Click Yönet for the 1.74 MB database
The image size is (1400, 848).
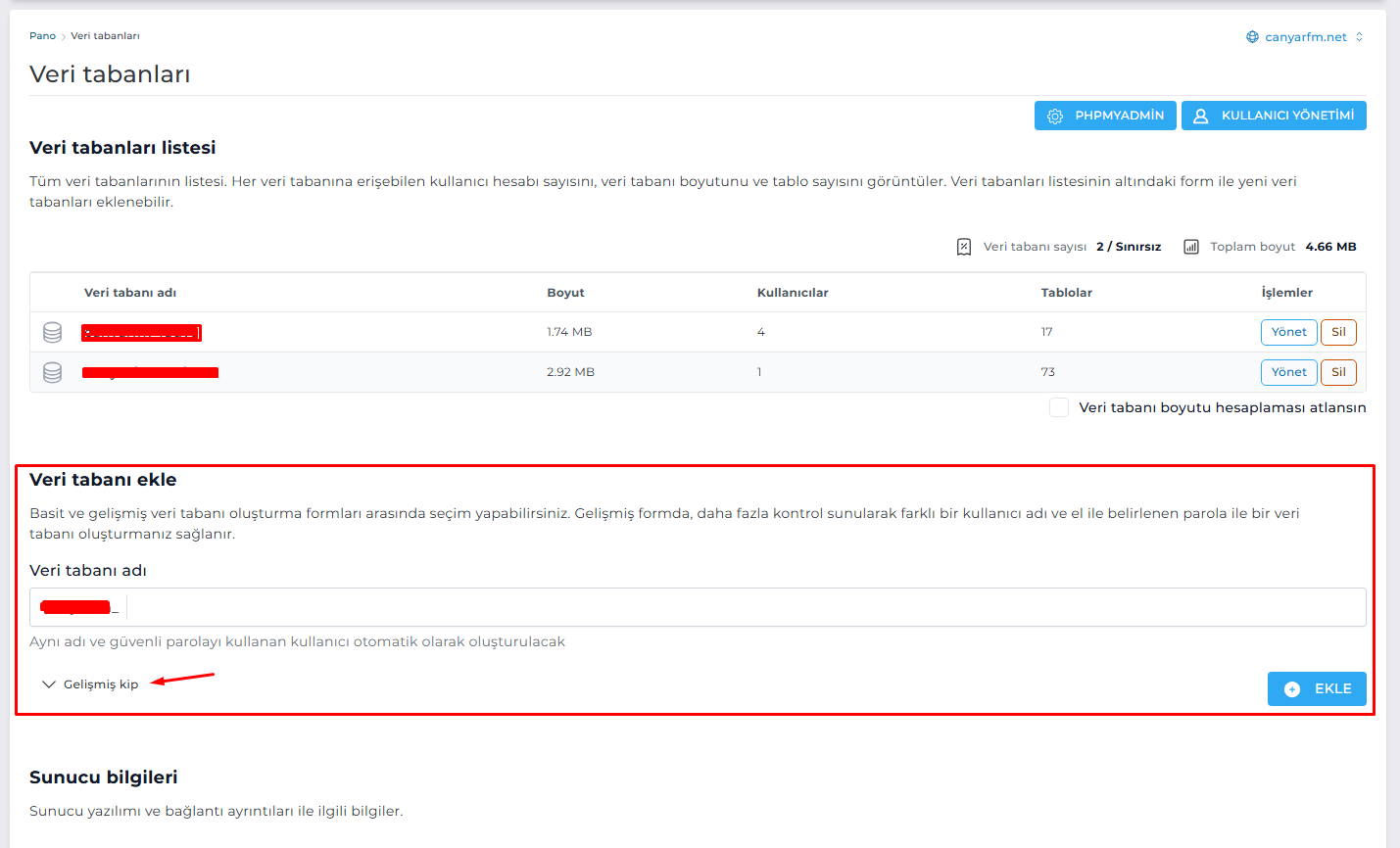1288,332
